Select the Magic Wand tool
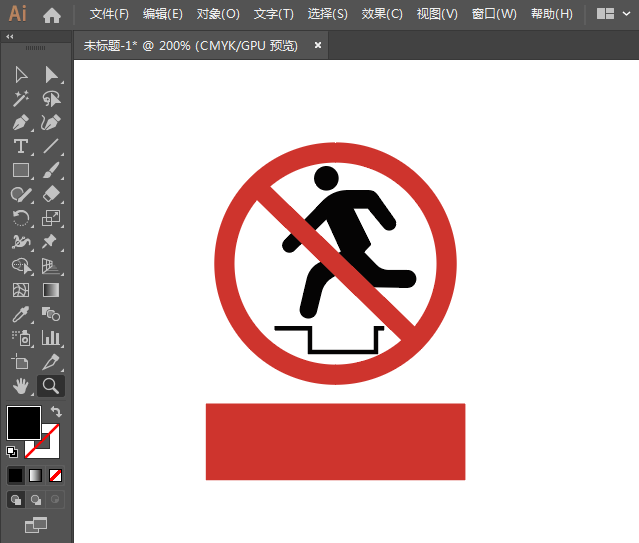 tap(21, 99)
